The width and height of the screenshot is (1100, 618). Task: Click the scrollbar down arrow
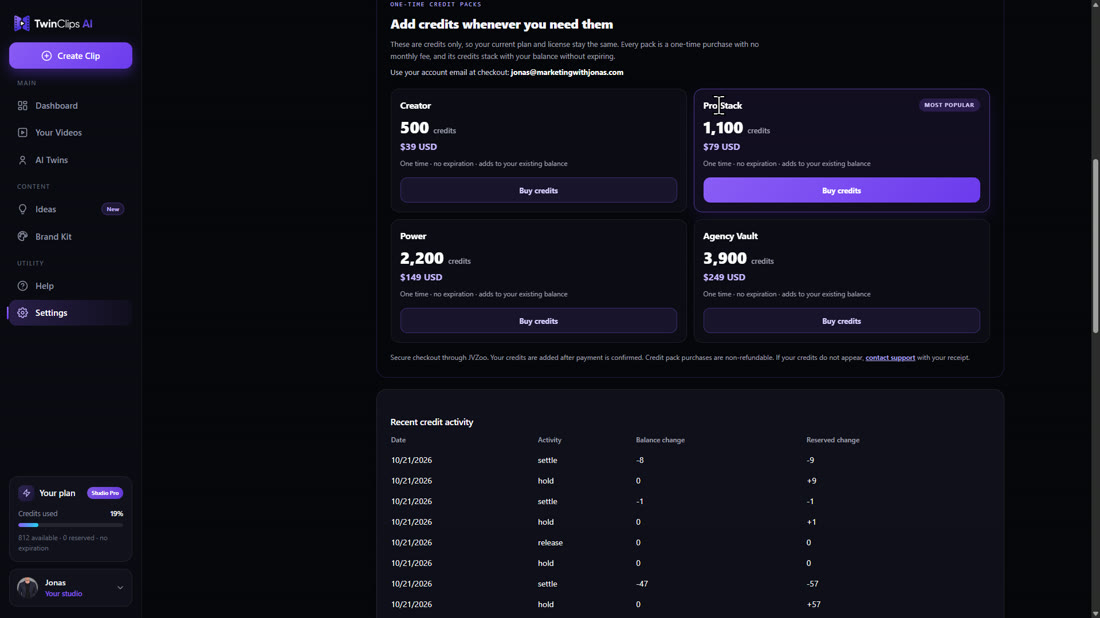coord(1095,613)
